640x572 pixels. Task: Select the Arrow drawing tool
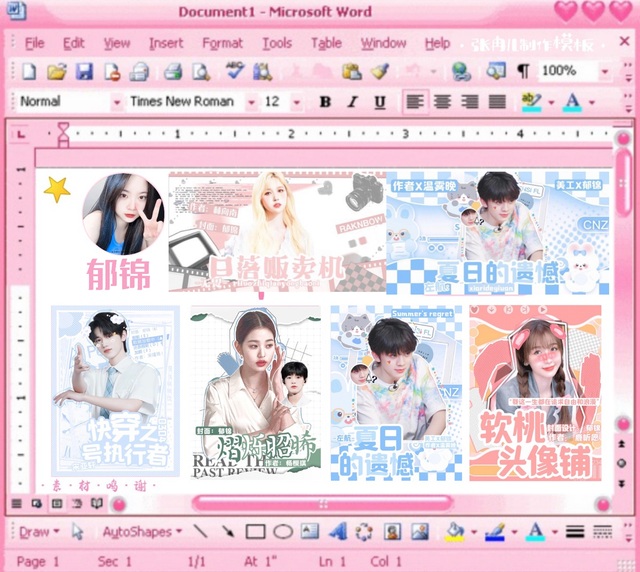point(229,532)
